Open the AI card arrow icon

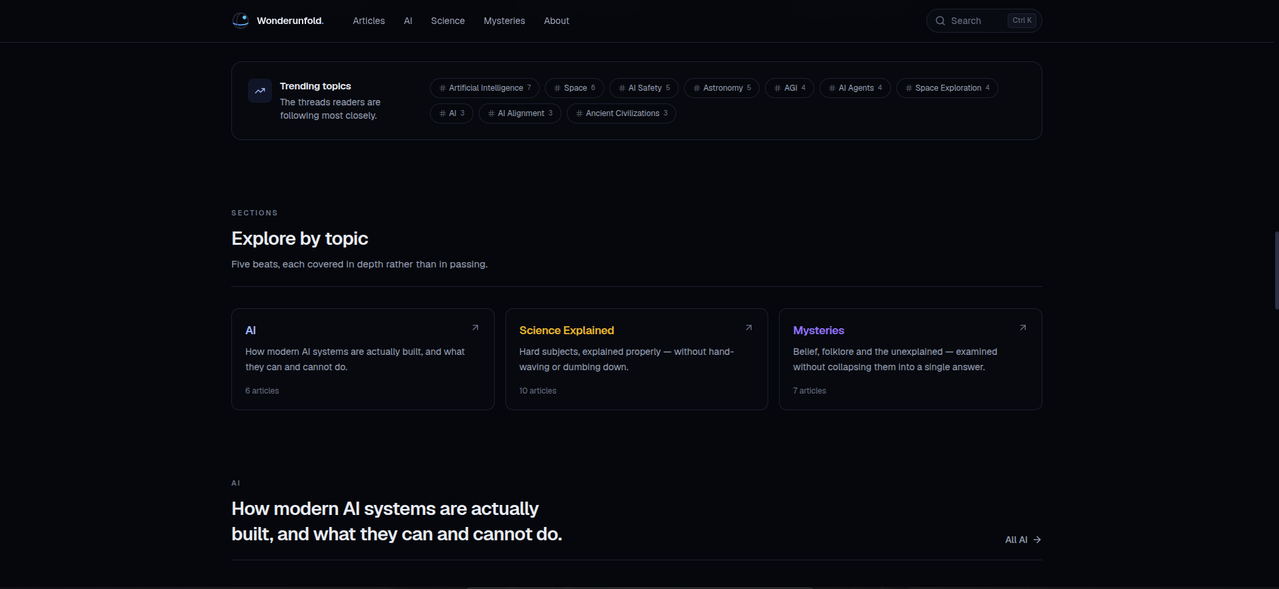(475, 328)
